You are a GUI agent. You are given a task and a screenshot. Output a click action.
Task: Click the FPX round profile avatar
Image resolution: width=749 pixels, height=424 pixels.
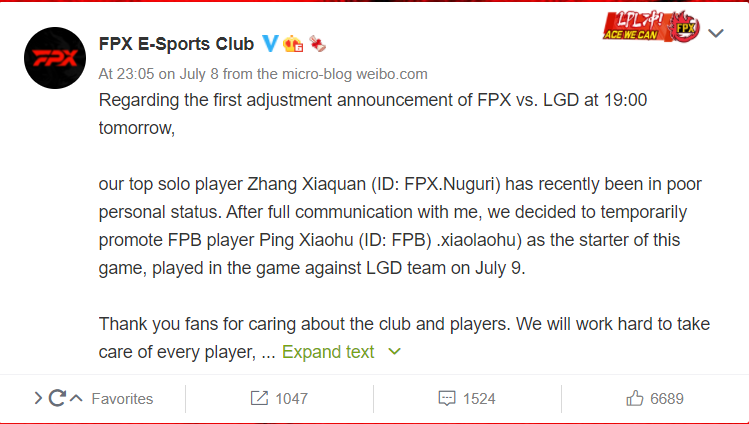pos(55,58)
